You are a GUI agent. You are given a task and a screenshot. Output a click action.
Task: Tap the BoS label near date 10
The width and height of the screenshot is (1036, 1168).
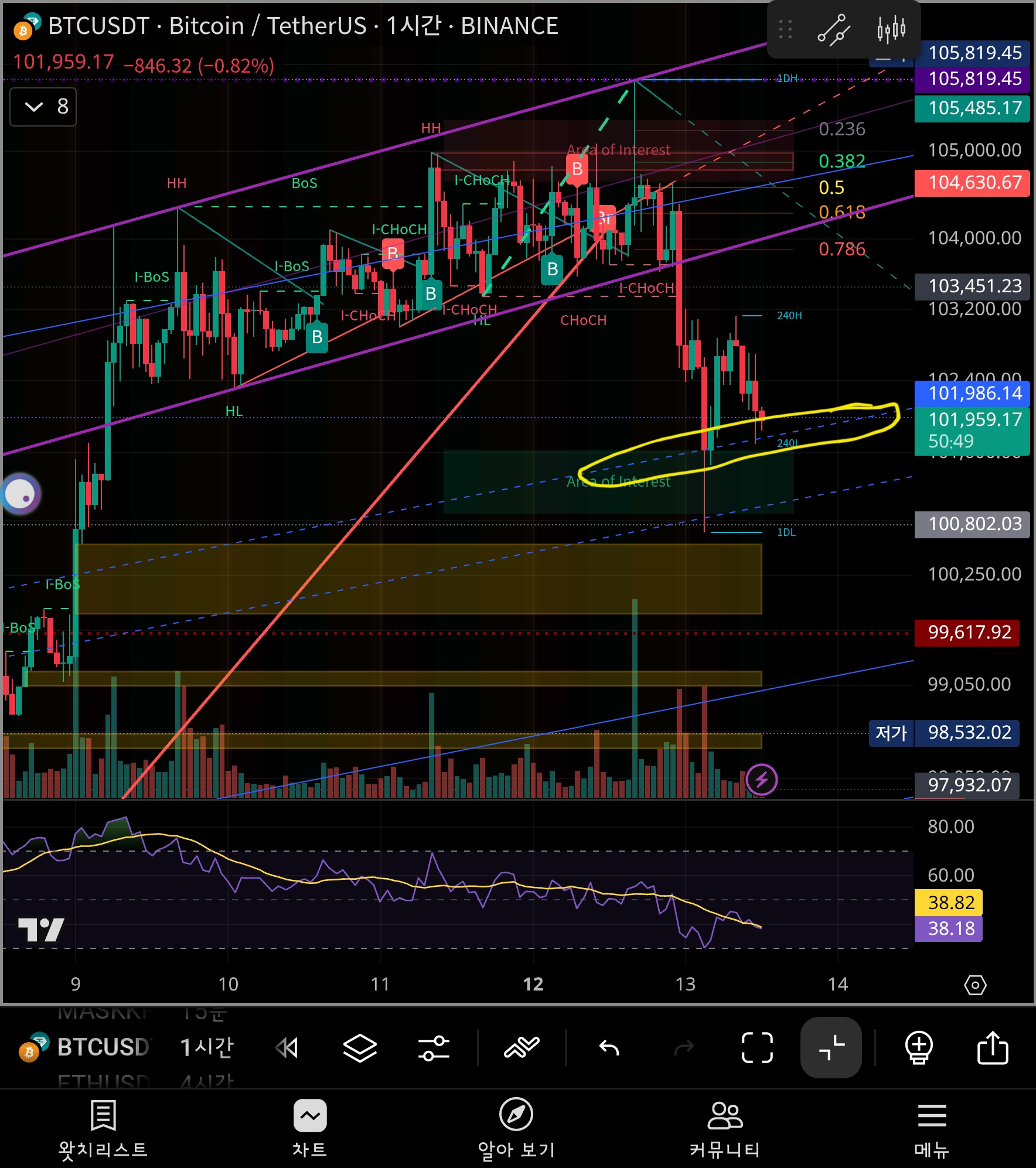(x=304, y=183)
